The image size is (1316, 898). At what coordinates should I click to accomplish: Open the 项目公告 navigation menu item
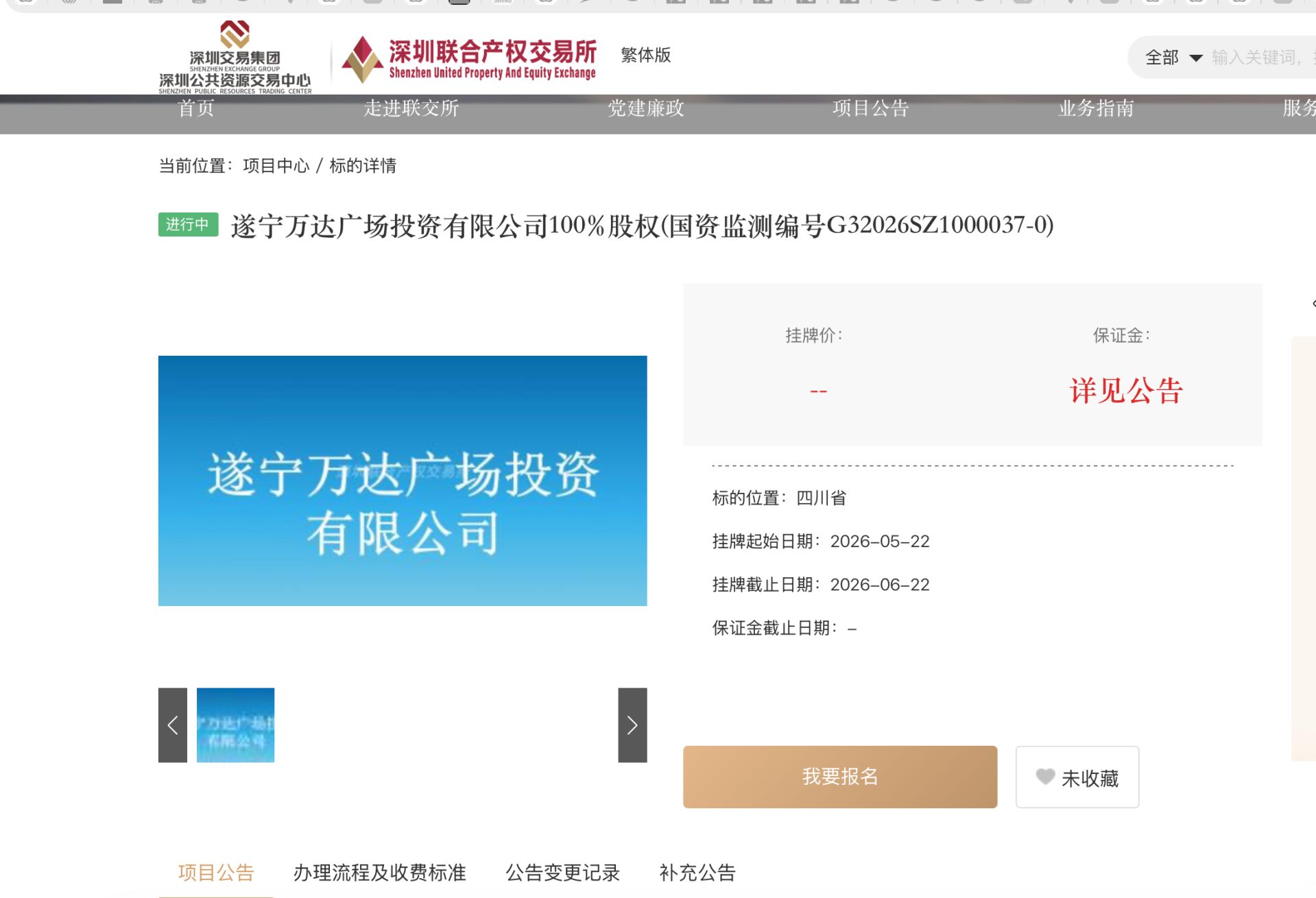[x=870, y=108]
